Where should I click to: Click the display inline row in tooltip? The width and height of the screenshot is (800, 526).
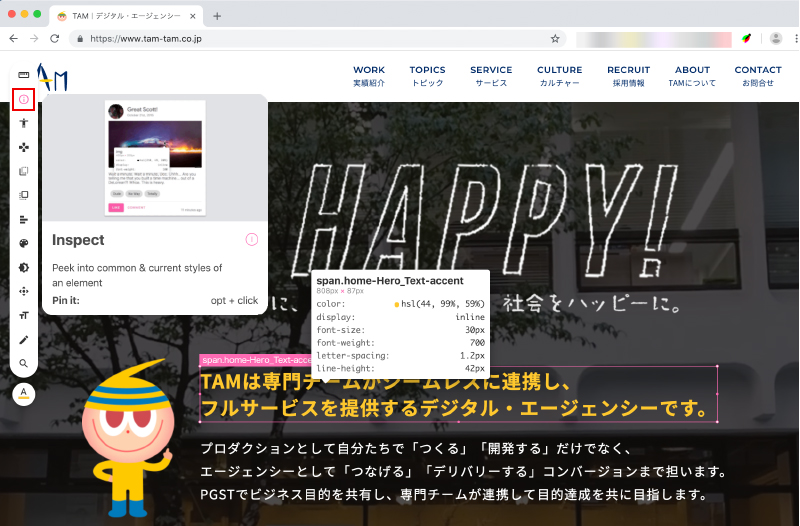pyautogui.click(x=401, y=317)
